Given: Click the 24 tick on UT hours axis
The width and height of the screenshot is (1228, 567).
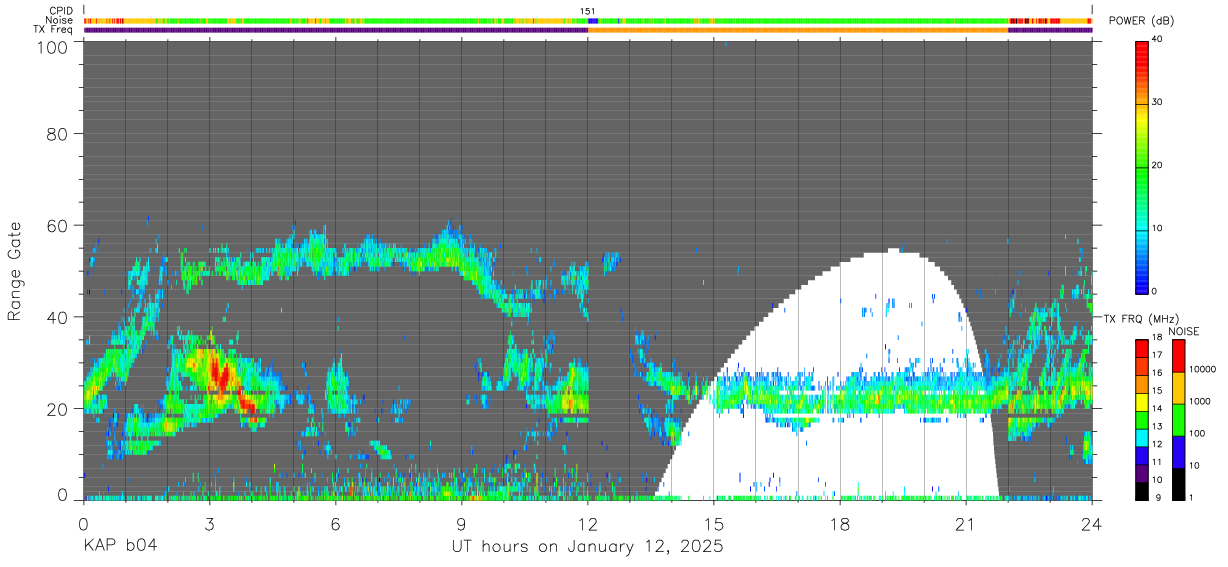Looking at the screenshot, I should (1091, 524).
